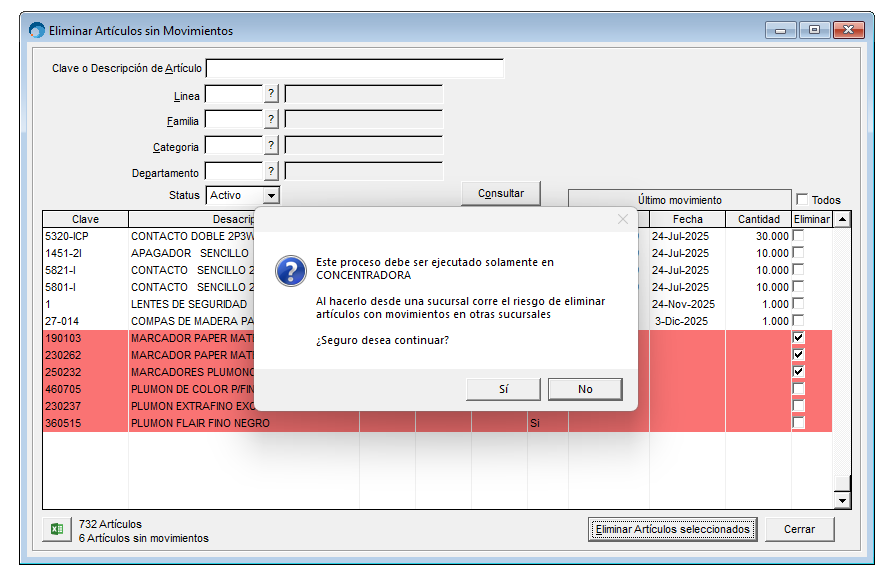Sort by the Fecha column header

[687, 219]
